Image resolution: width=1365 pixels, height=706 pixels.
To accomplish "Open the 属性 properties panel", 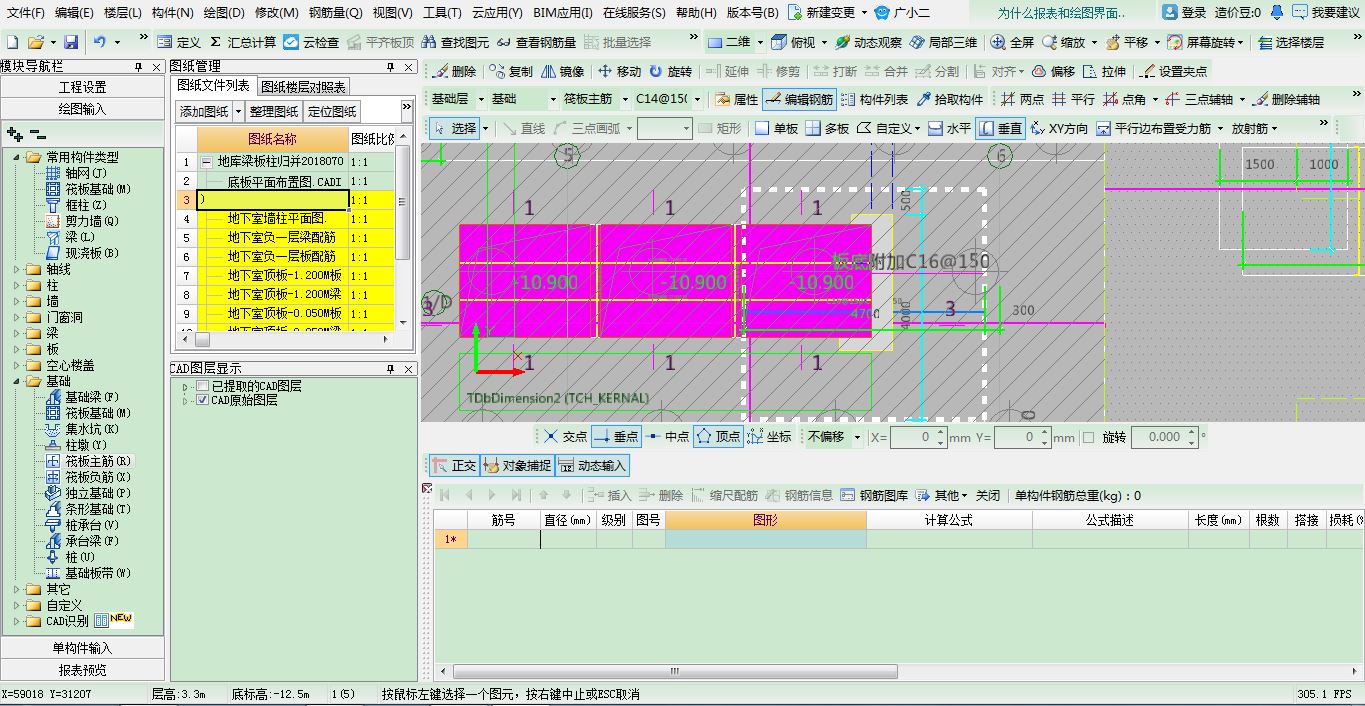I will (736, 99).
